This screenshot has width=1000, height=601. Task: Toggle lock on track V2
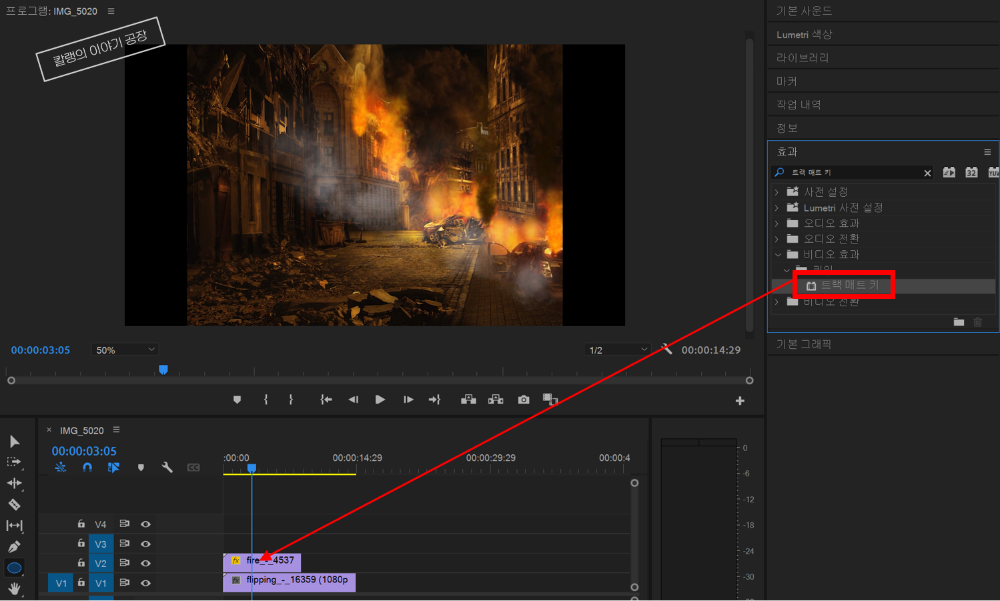click(x=81, y=563)
